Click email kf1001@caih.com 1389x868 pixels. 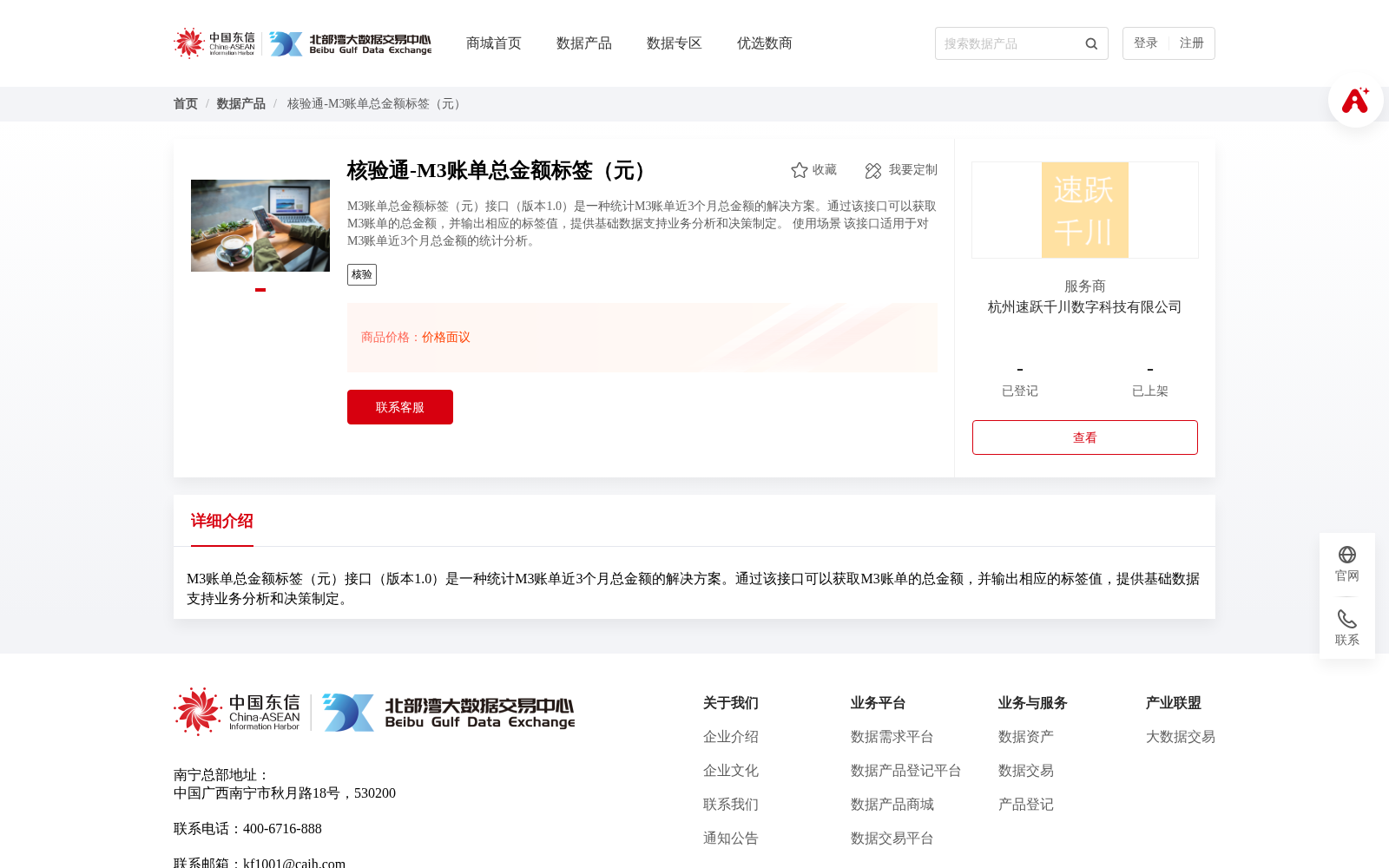[x=294, y=863]
